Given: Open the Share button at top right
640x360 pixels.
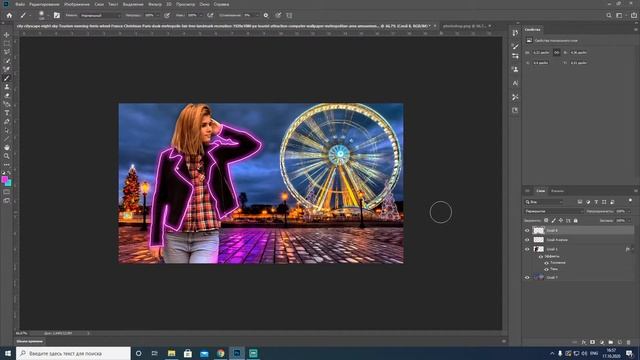Looking at the screenshot, I should tap(633, 16).
